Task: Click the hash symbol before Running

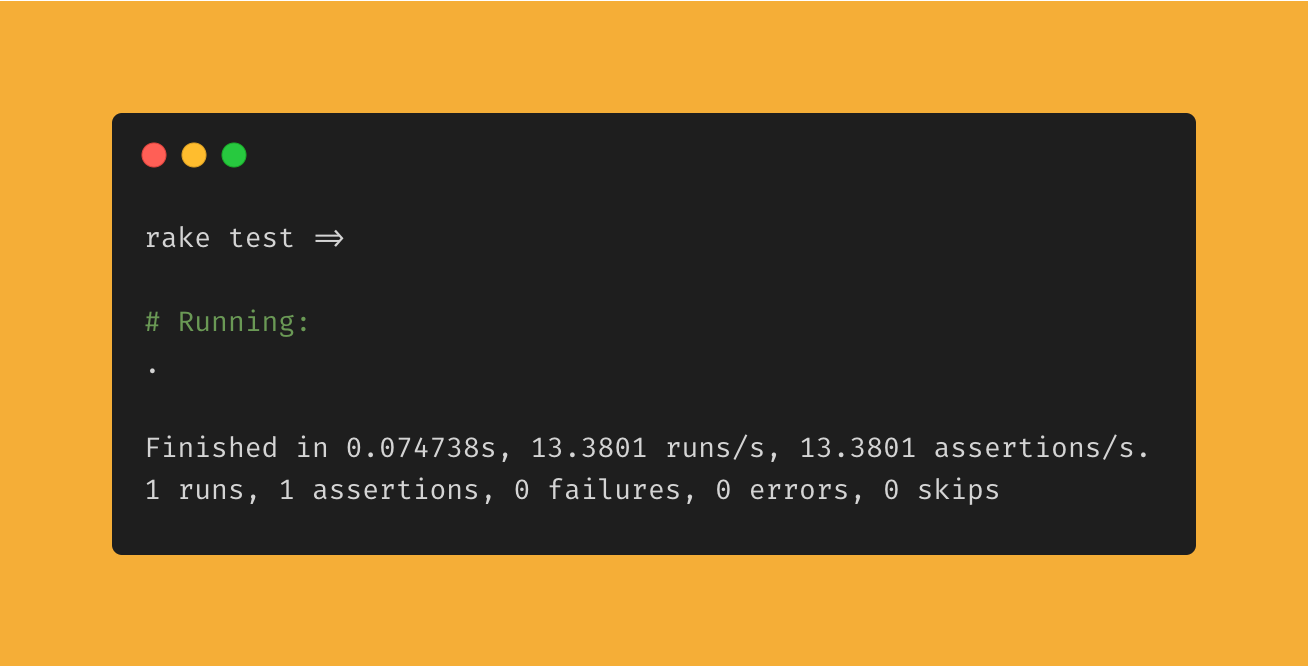Action: (x=153, y=322)
